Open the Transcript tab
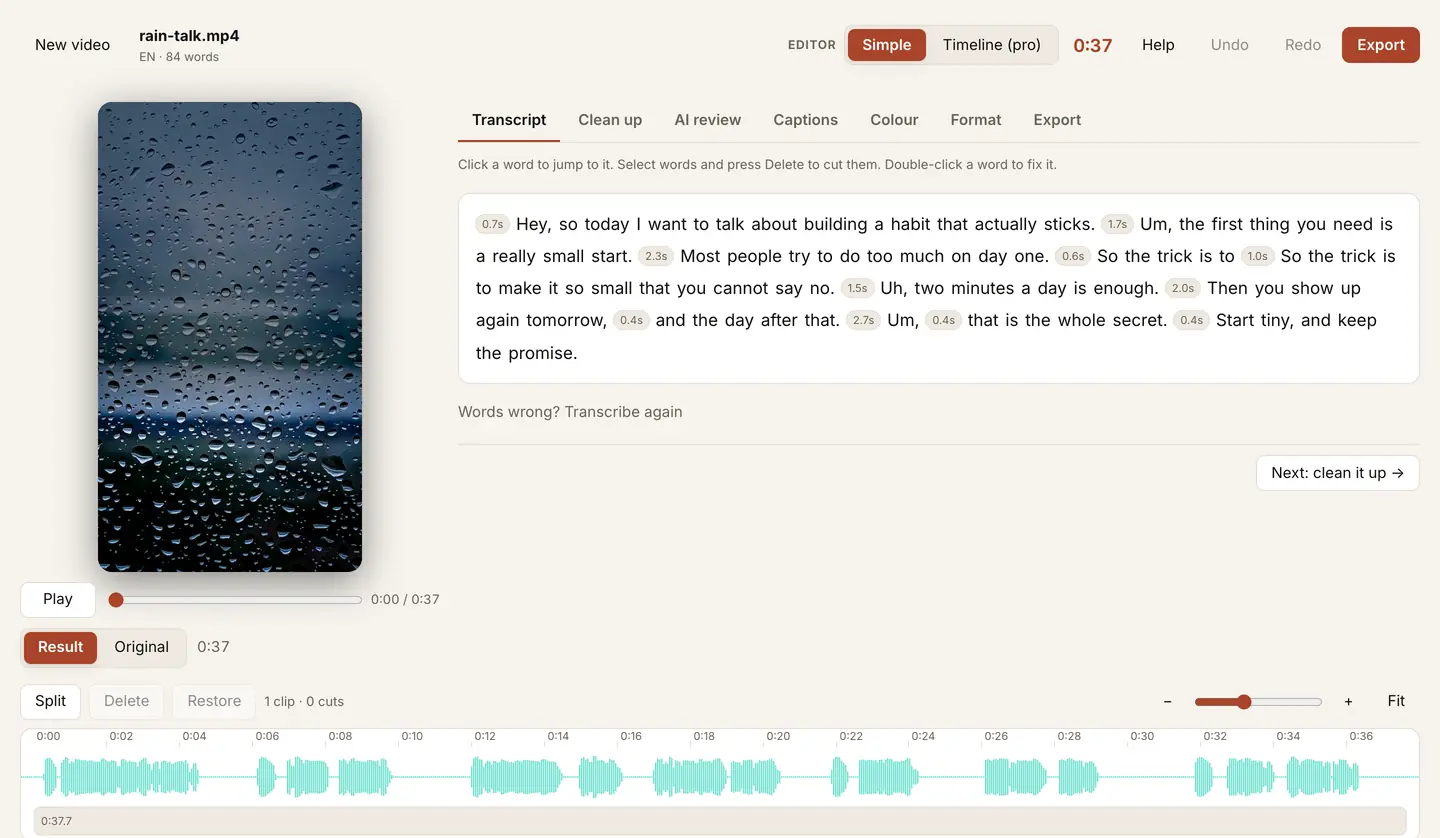1440x838 pixels. (509, 120)
